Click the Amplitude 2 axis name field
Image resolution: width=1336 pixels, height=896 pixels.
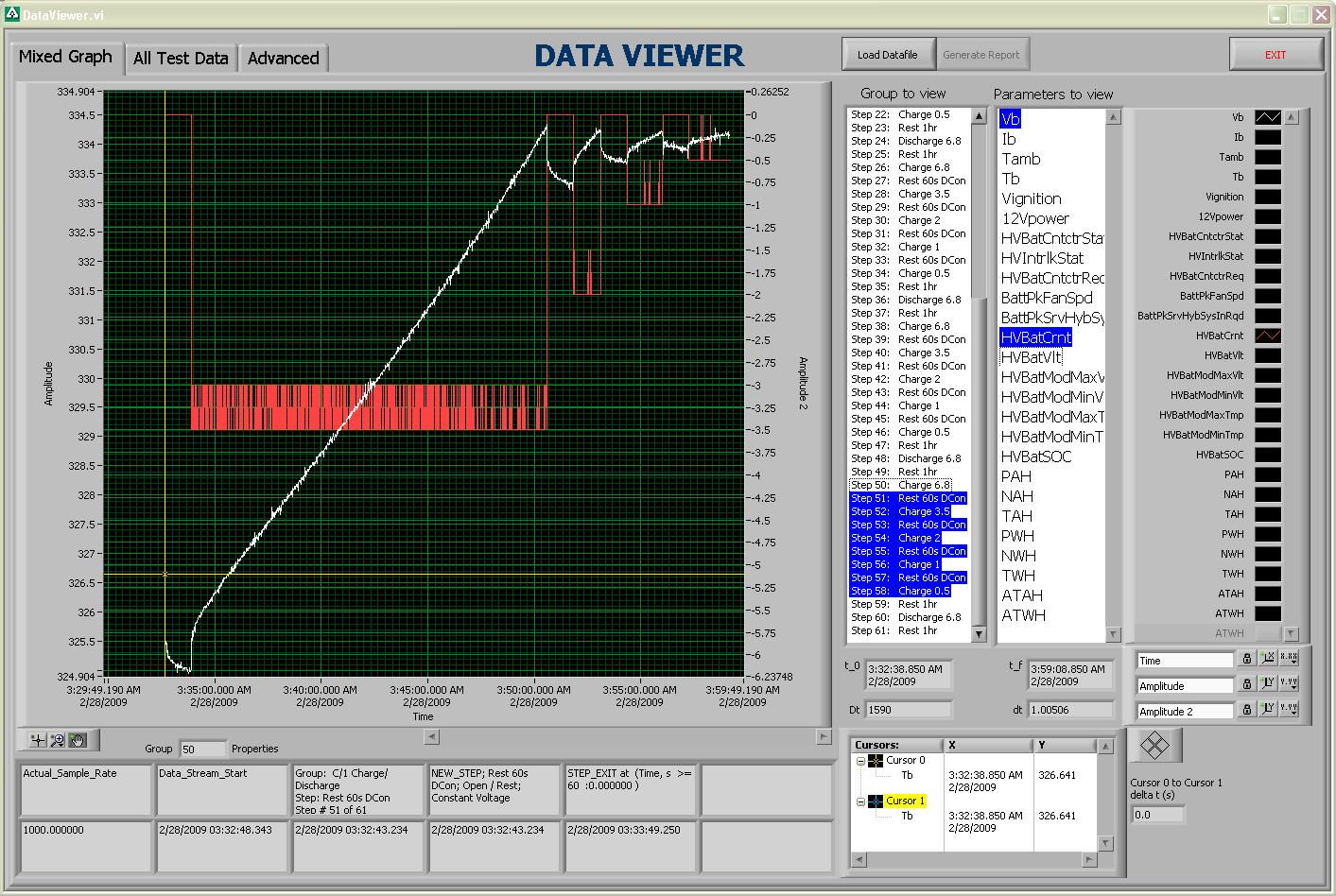pyautogui.click(x=1186, y=711)
